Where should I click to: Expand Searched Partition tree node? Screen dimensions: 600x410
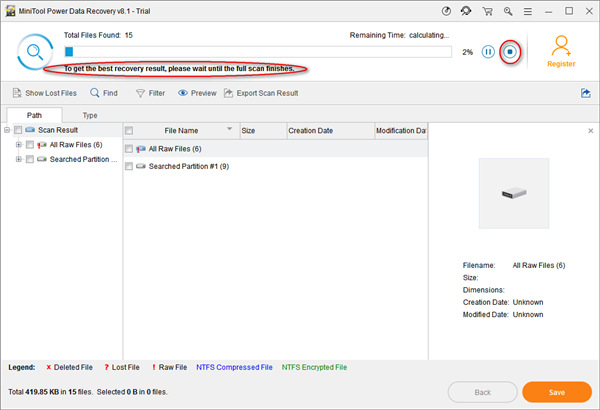click(x=18, y=159)
